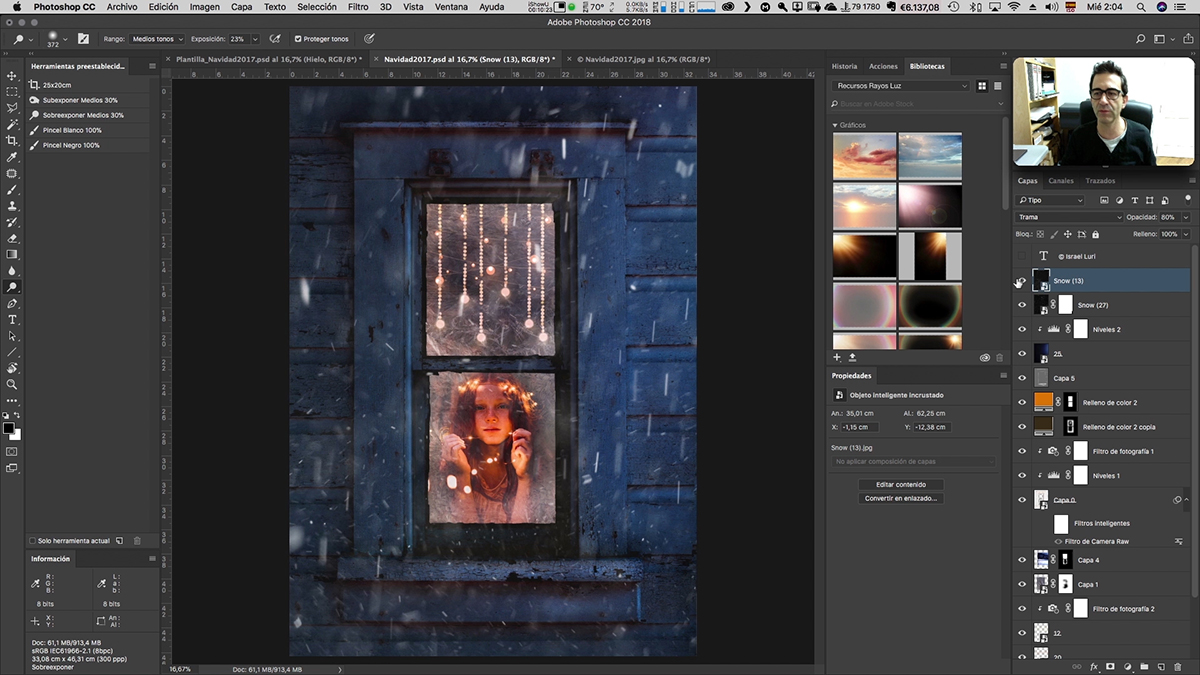Toggle the Proteger tonos checkbox
This screenshot has width=1200, height=675.
point(298,39)
